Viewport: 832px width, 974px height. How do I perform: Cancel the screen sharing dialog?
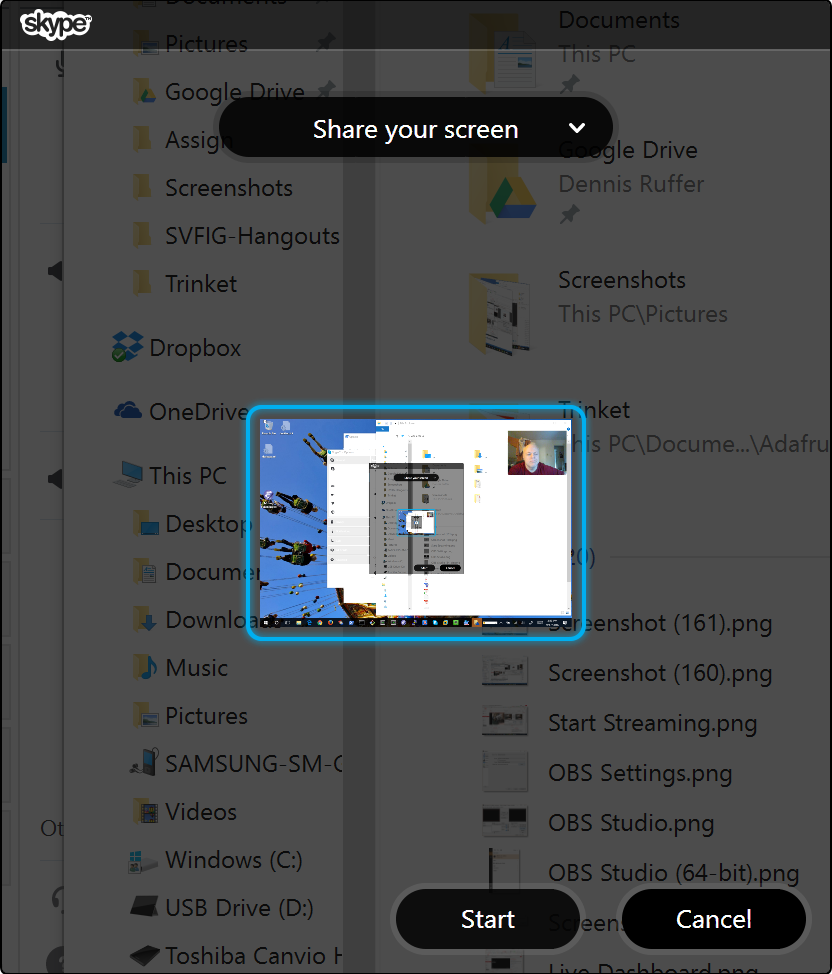tap(713, 919)
